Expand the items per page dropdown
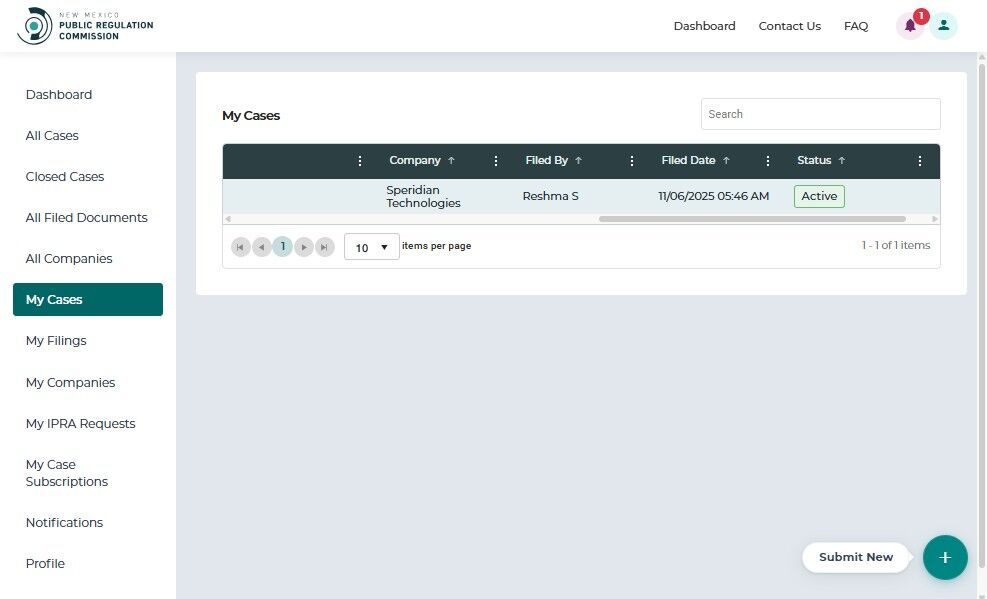 (x=371, y=247)
